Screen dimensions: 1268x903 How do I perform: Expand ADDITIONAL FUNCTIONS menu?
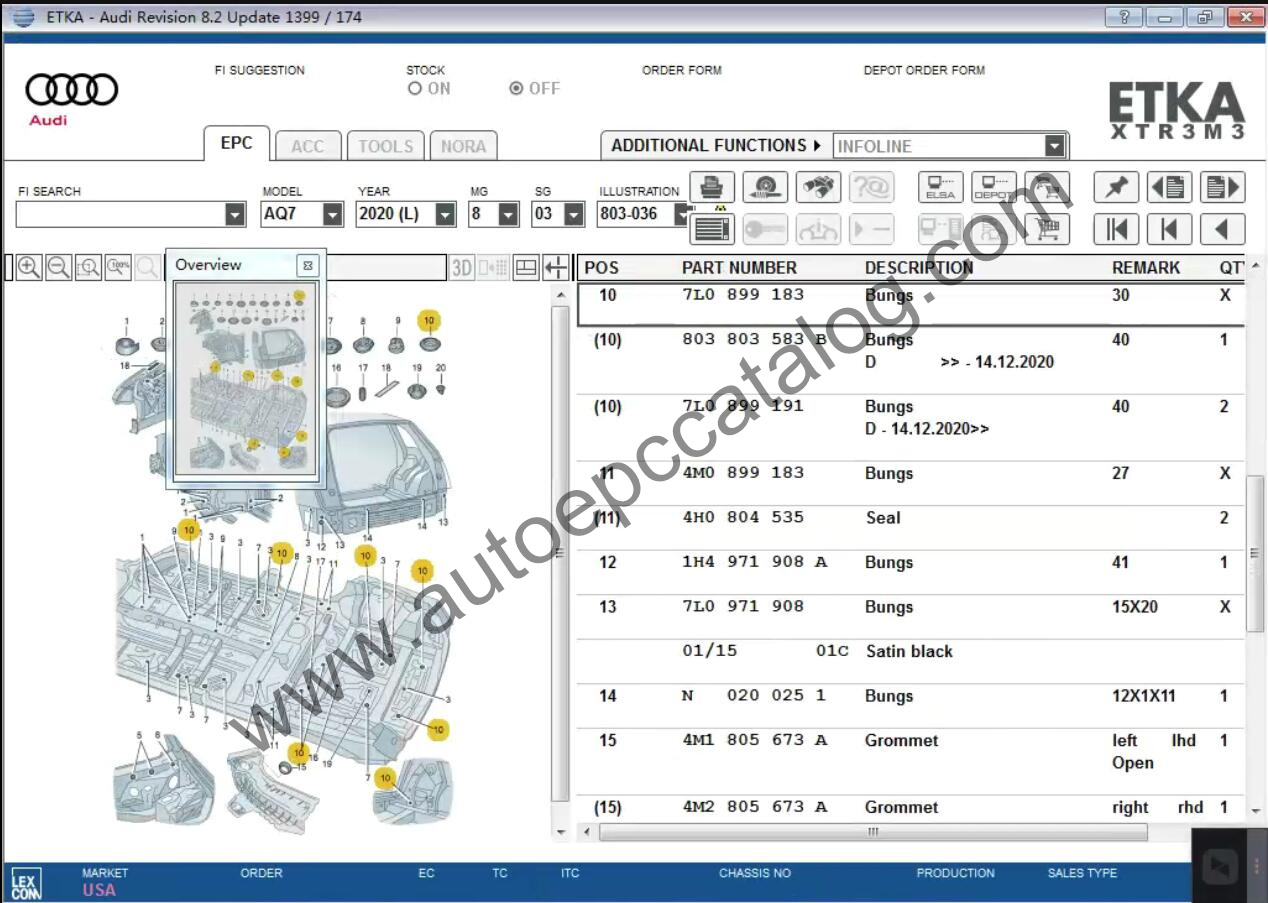pos(716,146)
